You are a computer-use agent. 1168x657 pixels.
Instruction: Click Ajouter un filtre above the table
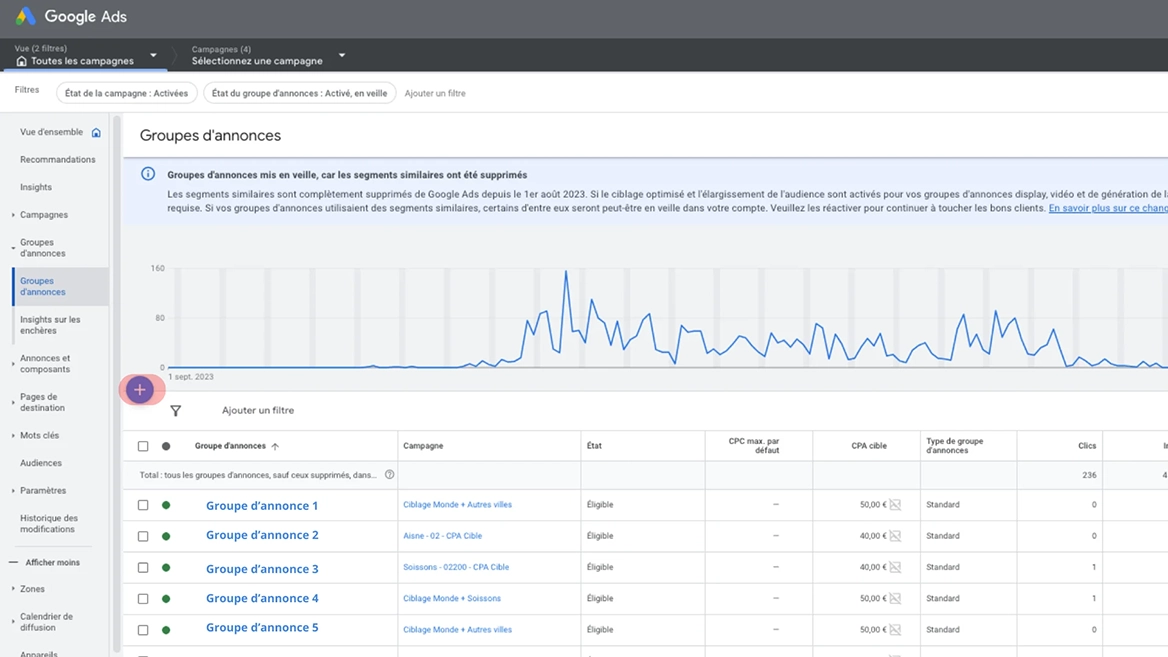tap(258, 410)
